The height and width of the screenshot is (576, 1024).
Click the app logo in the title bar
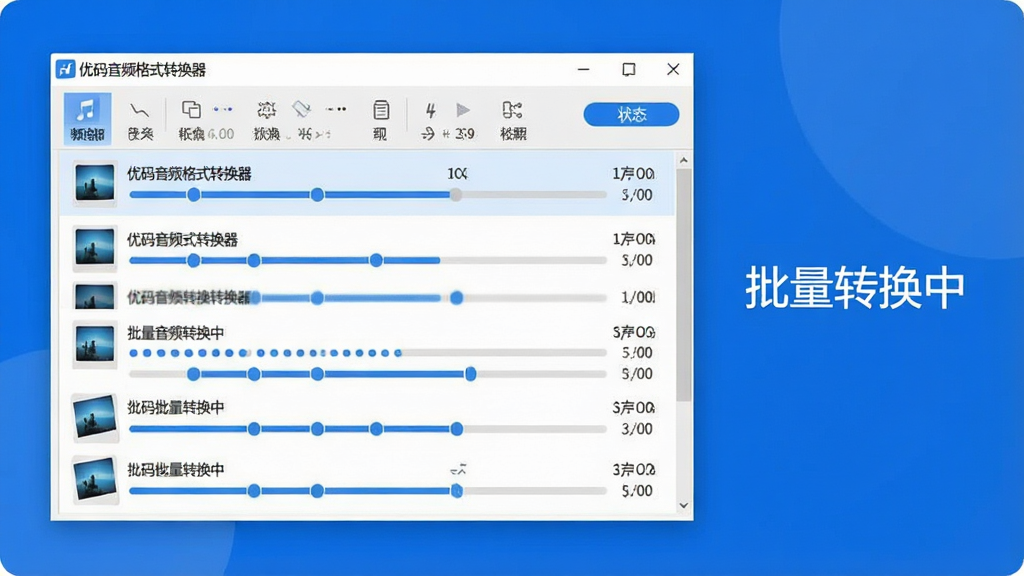[65, 69]
